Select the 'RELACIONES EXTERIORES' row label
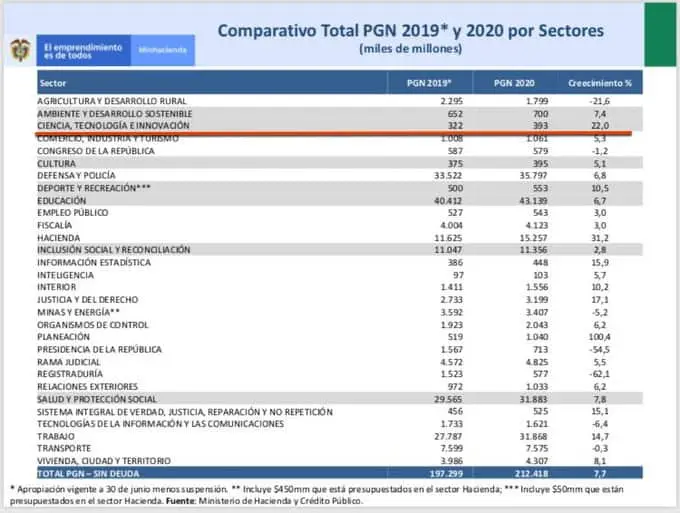The height and width of the screenshot is (513, 680). [87, 386]
